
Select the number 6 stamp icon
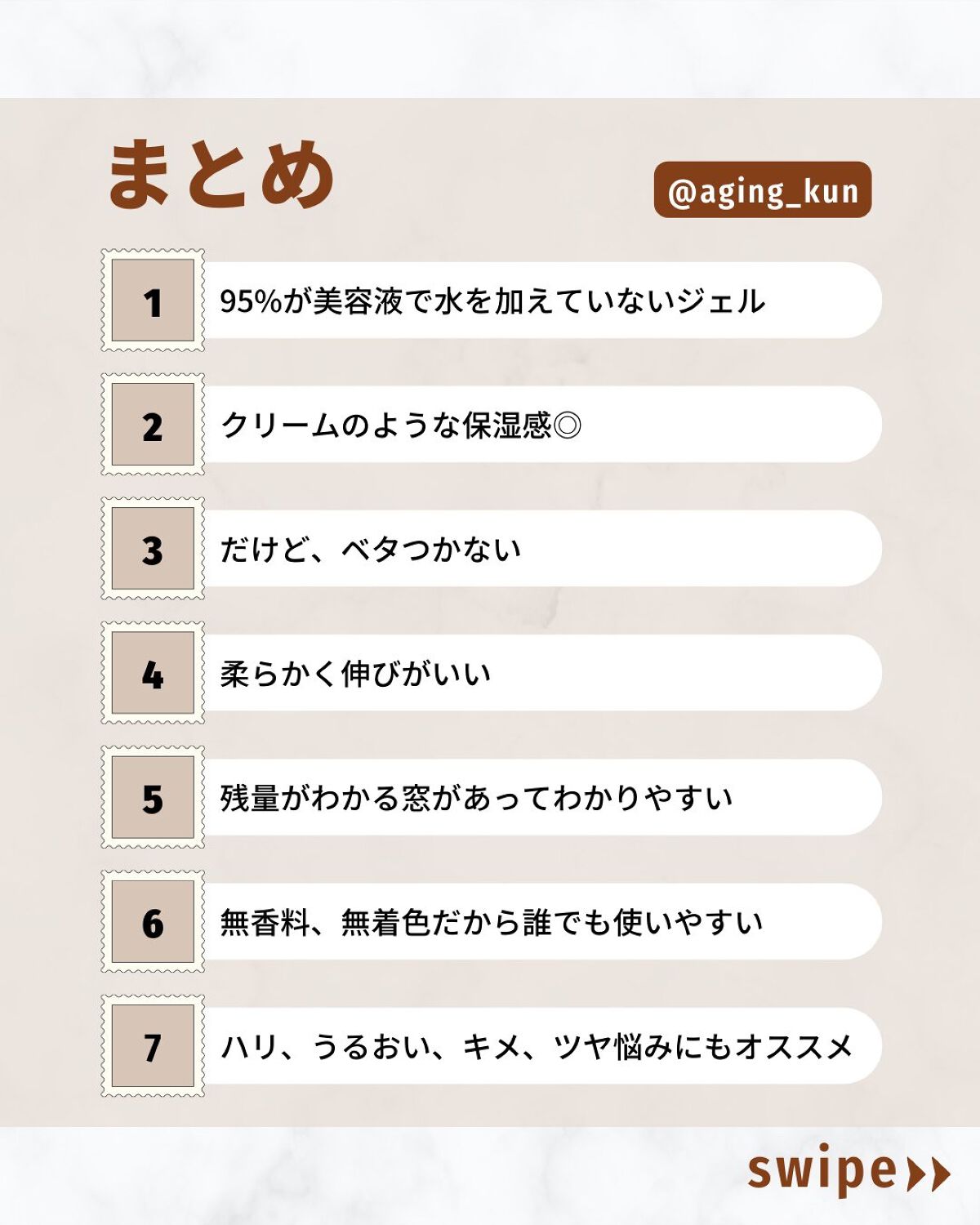[153, 921]
